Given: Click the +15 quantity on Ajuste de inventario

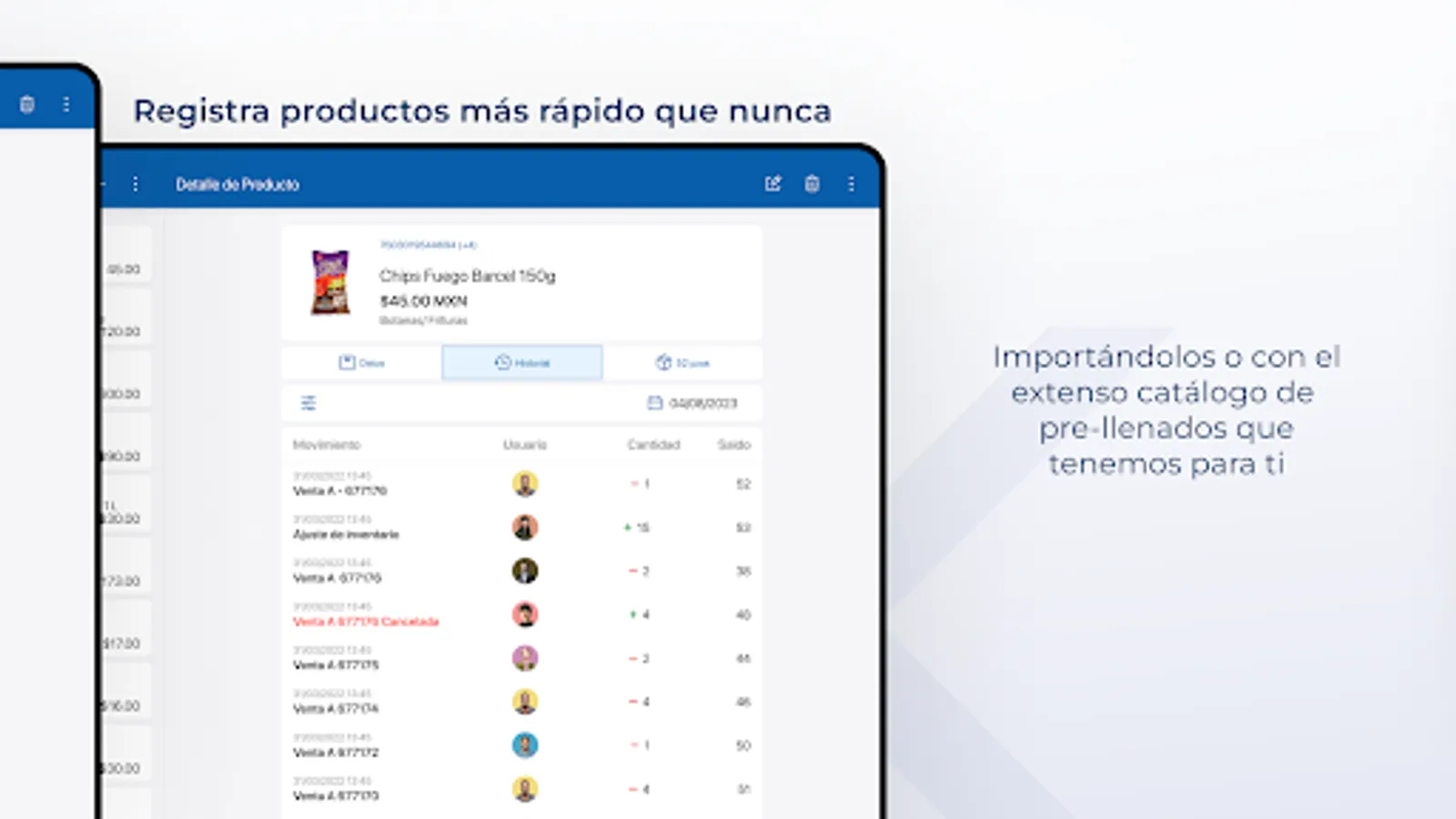Looking at the screenshot, I should 637,528.
